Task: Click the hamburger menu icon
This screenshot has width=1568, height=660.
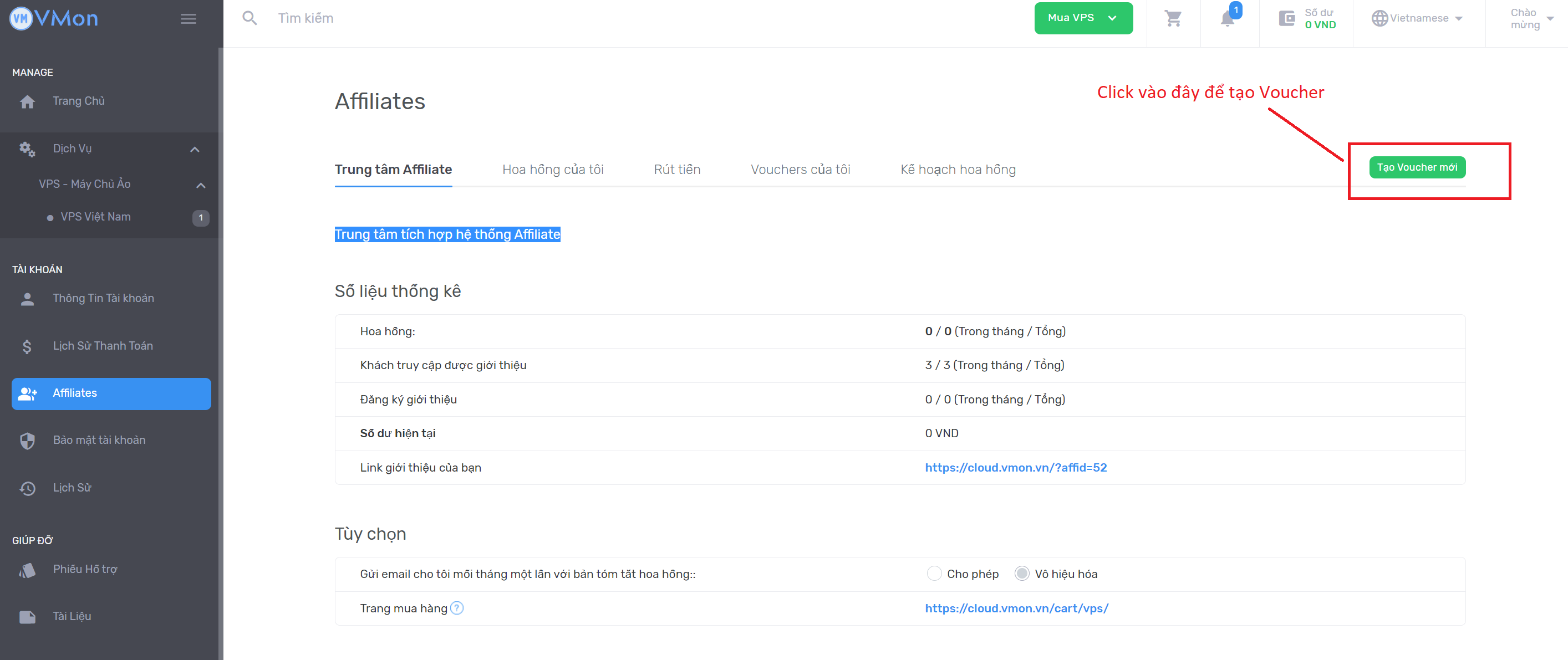Action: 189,19
